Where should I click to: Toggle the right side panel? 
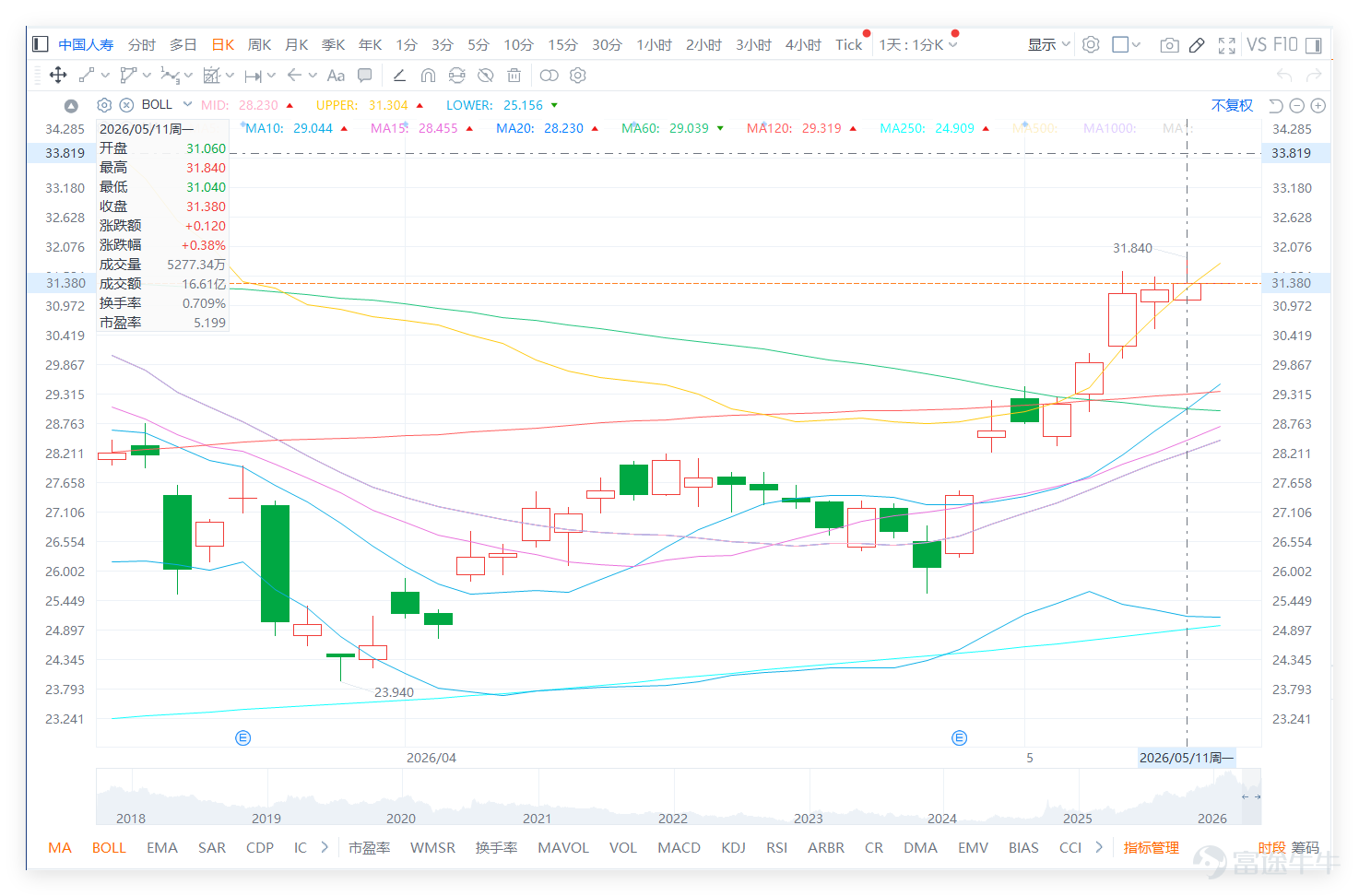(1314, 45)
